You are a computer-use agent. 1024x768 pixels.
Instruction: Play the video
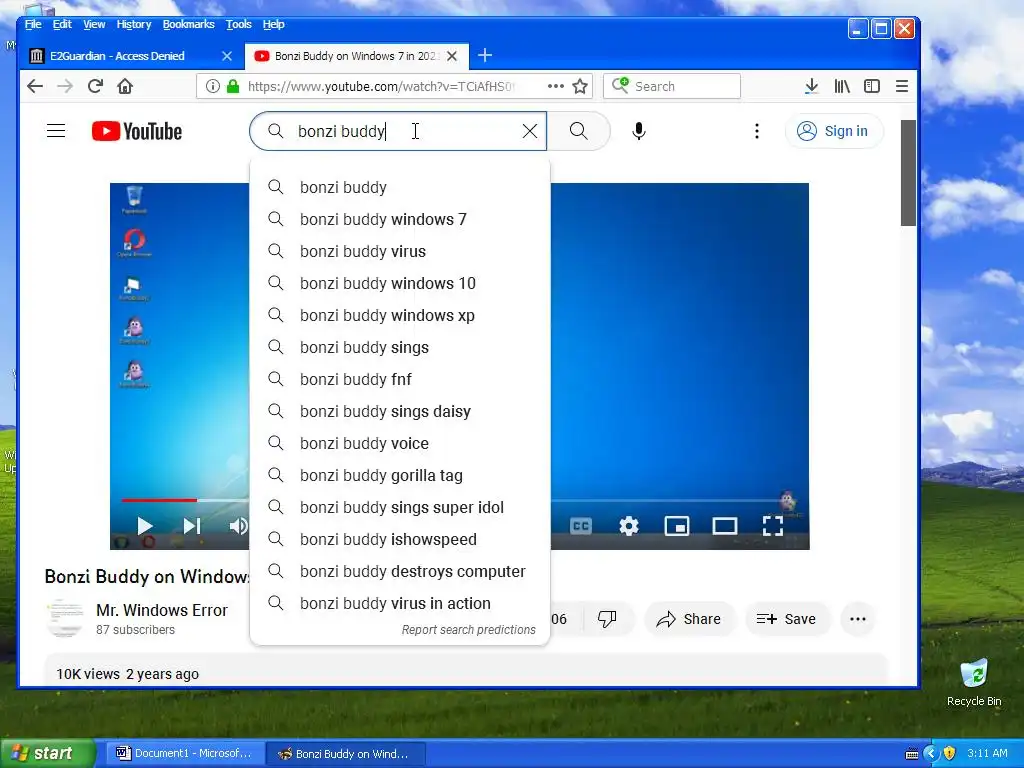click(x=144, y=526)
